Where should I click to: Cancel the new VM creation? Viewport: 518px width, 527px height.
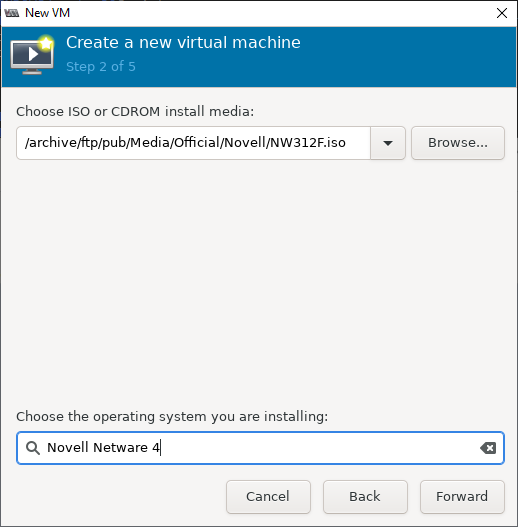[268, 496]
